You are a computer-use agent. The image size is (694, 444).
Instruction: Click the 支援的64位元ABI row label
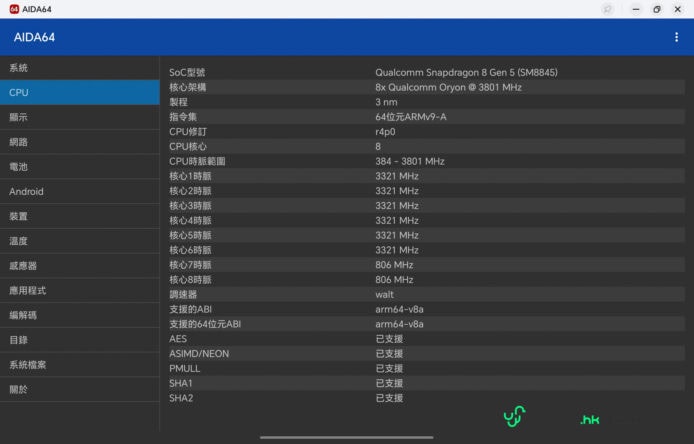point(205,324)
